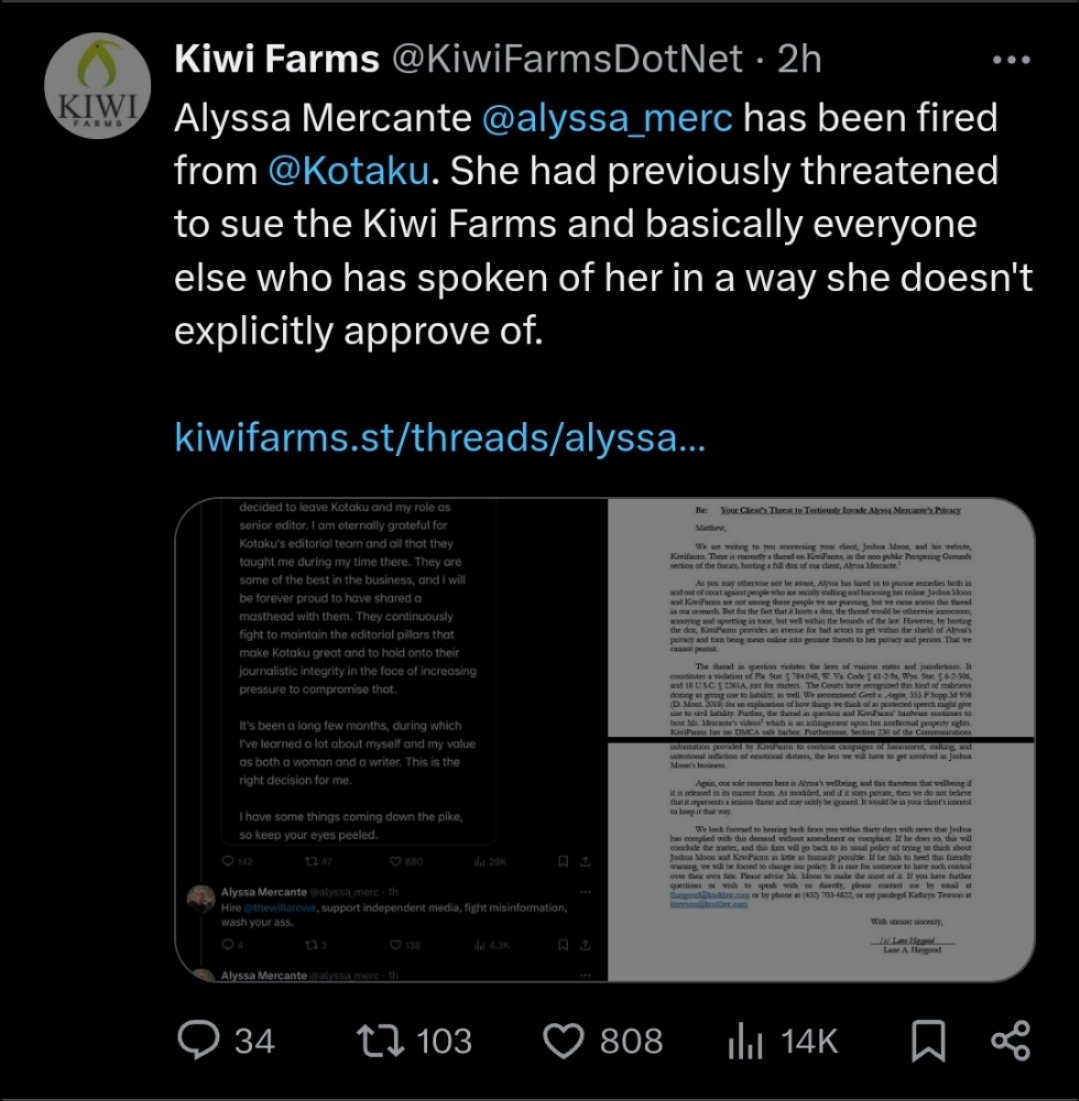Image resolution: width=1079 pixels, height=1101 pixels.
Task: Tap the retweet arrows icon
Action: (x=381, y=1041)
